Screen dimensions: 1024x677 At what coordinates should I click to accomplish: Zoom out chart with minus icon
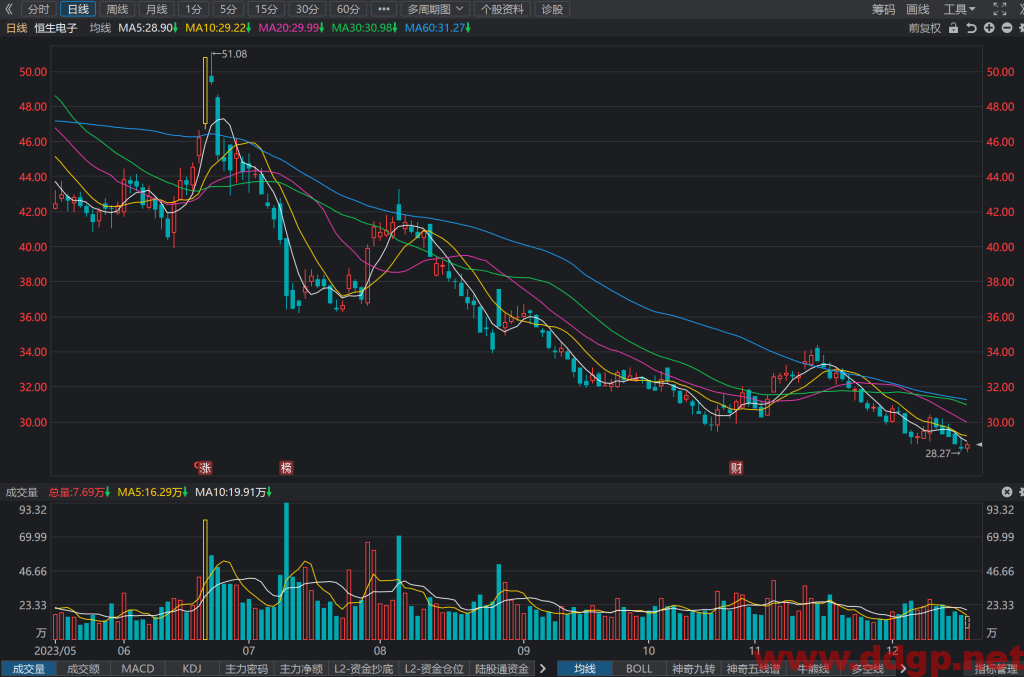click(x=1006, y=28)
